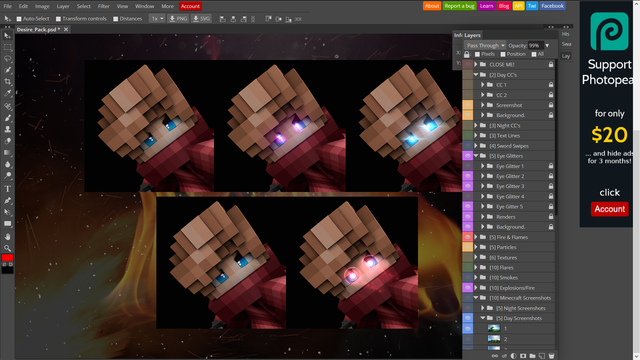
Task: Select the Hand tool
Action: [x=7, y=236]
